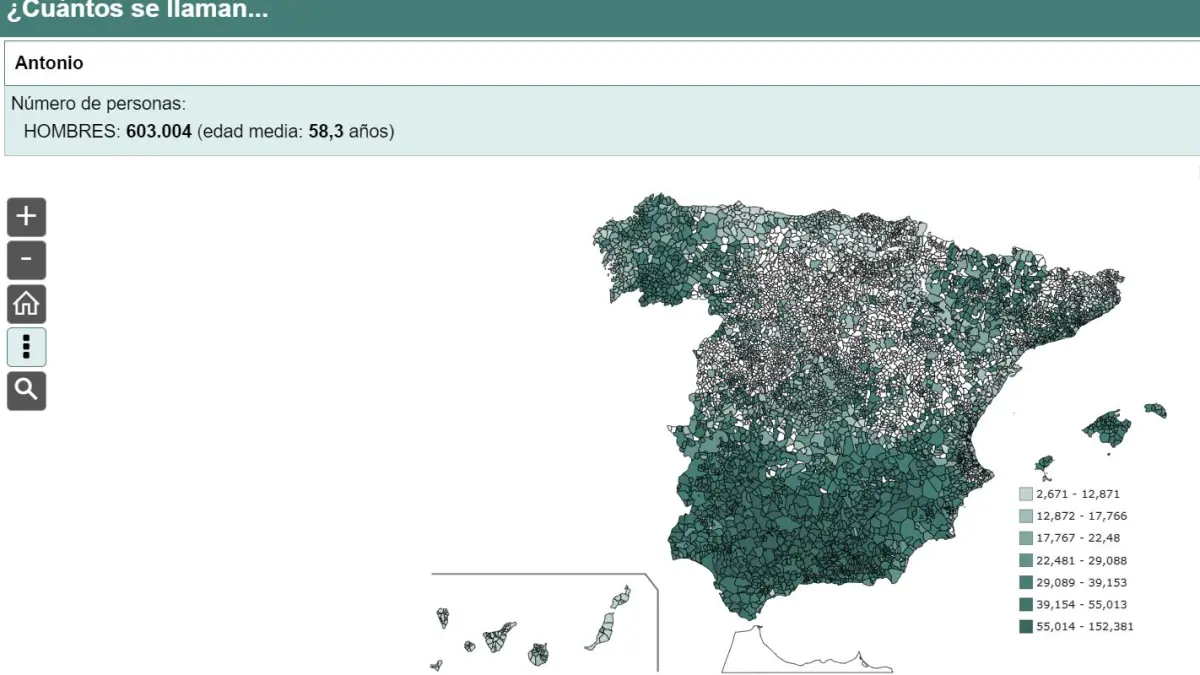Choose the 39,154 - 55,013 legend swatch
Screen dimensions: 1200x675
click(1026, 604)
